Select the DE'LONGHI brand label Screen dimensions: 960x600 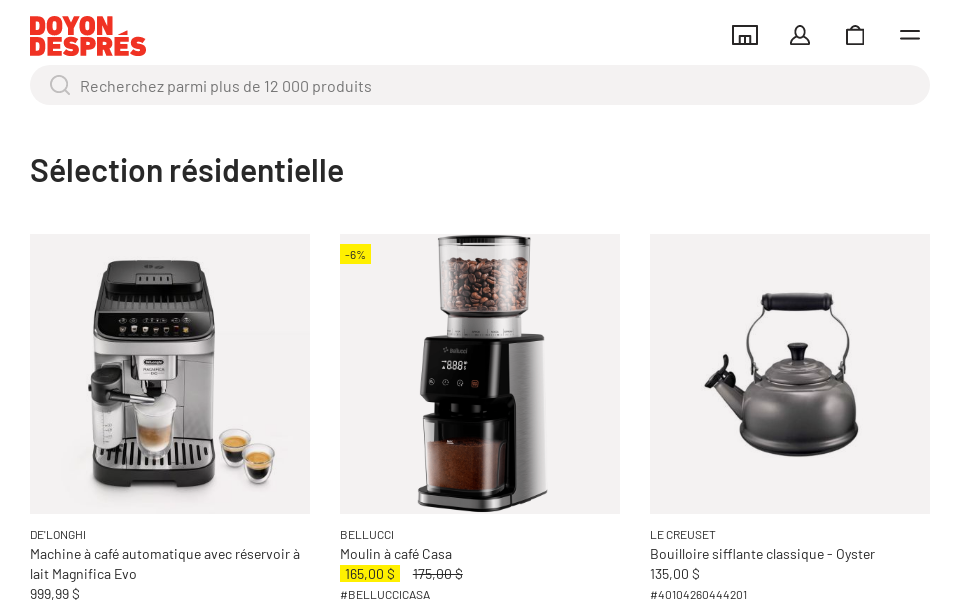tap(58, 535)
